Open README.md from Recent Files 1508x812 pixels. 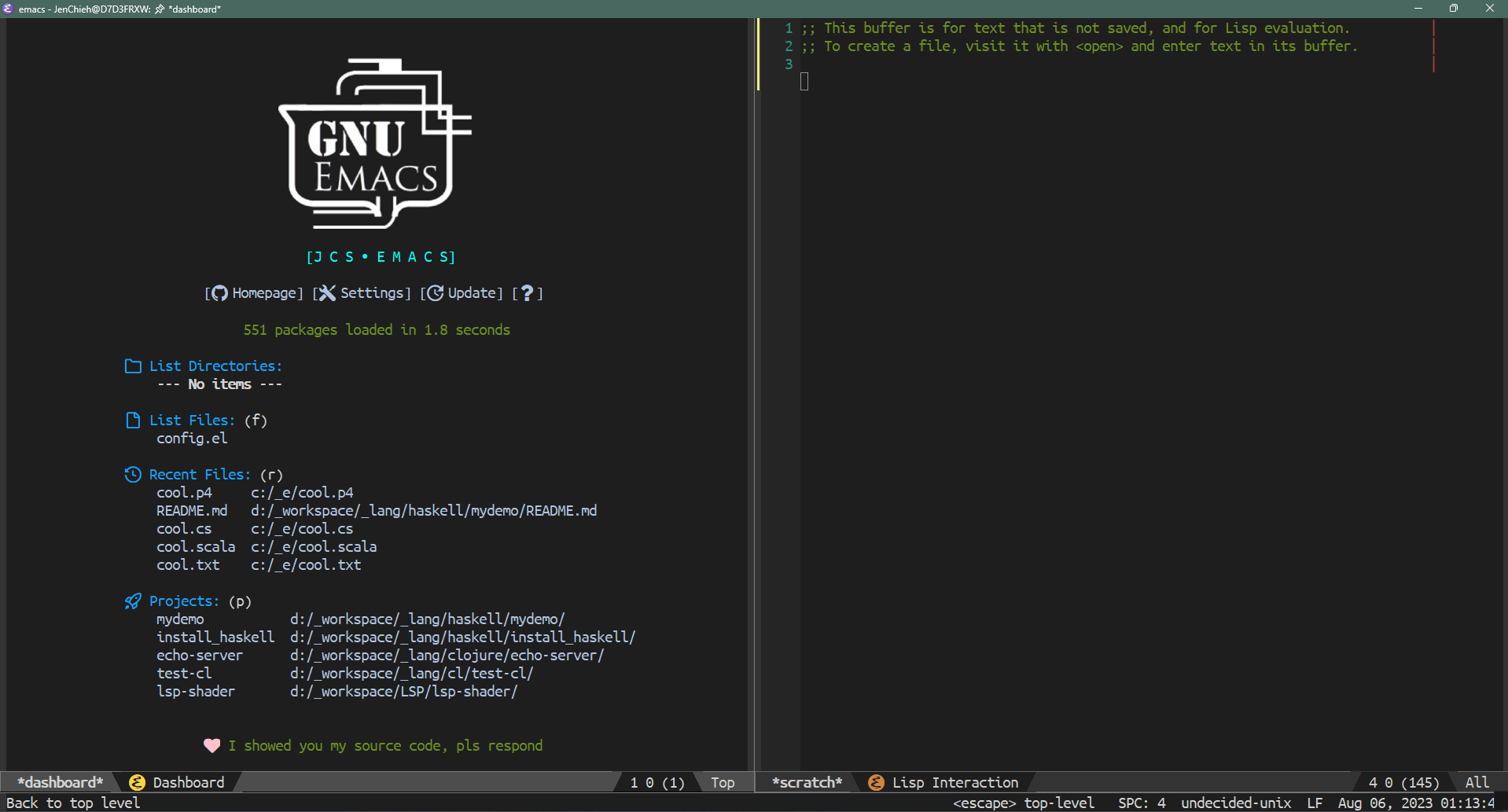pos(192,511)
